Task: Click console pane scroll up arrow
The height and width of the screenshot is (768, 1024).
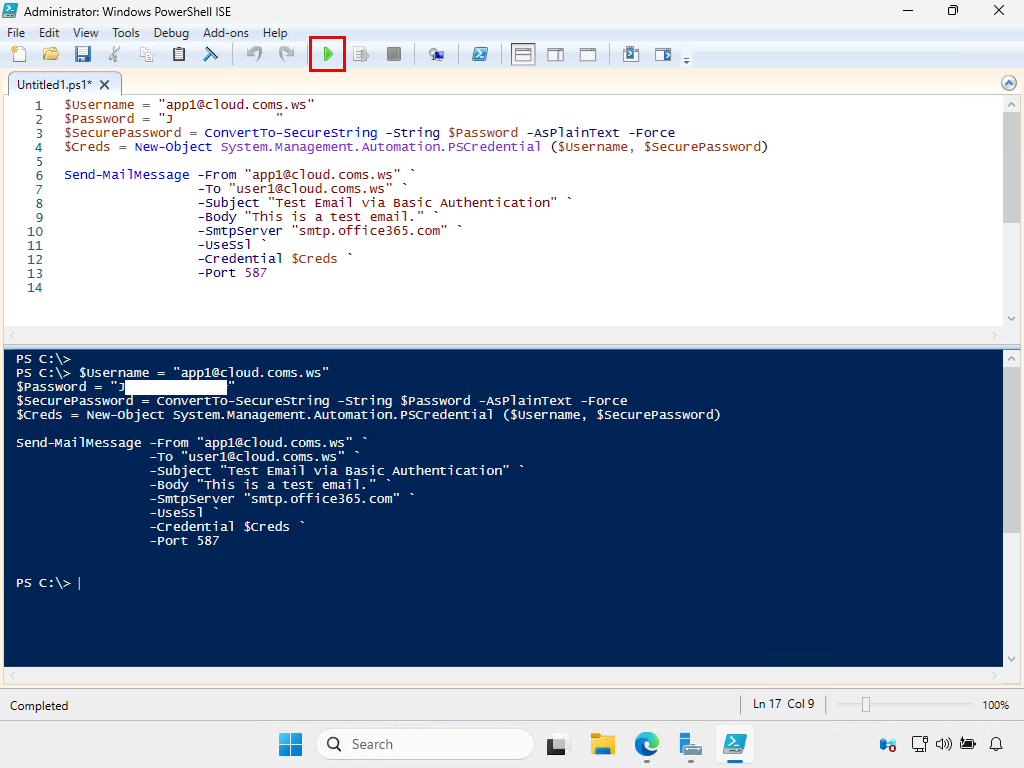Action: pyautogui.click(x=1011, y=359)
